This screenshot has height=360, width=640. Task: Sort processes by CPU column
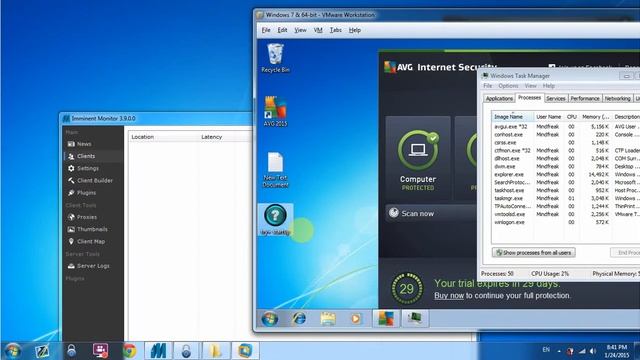[x=571, y=117]
